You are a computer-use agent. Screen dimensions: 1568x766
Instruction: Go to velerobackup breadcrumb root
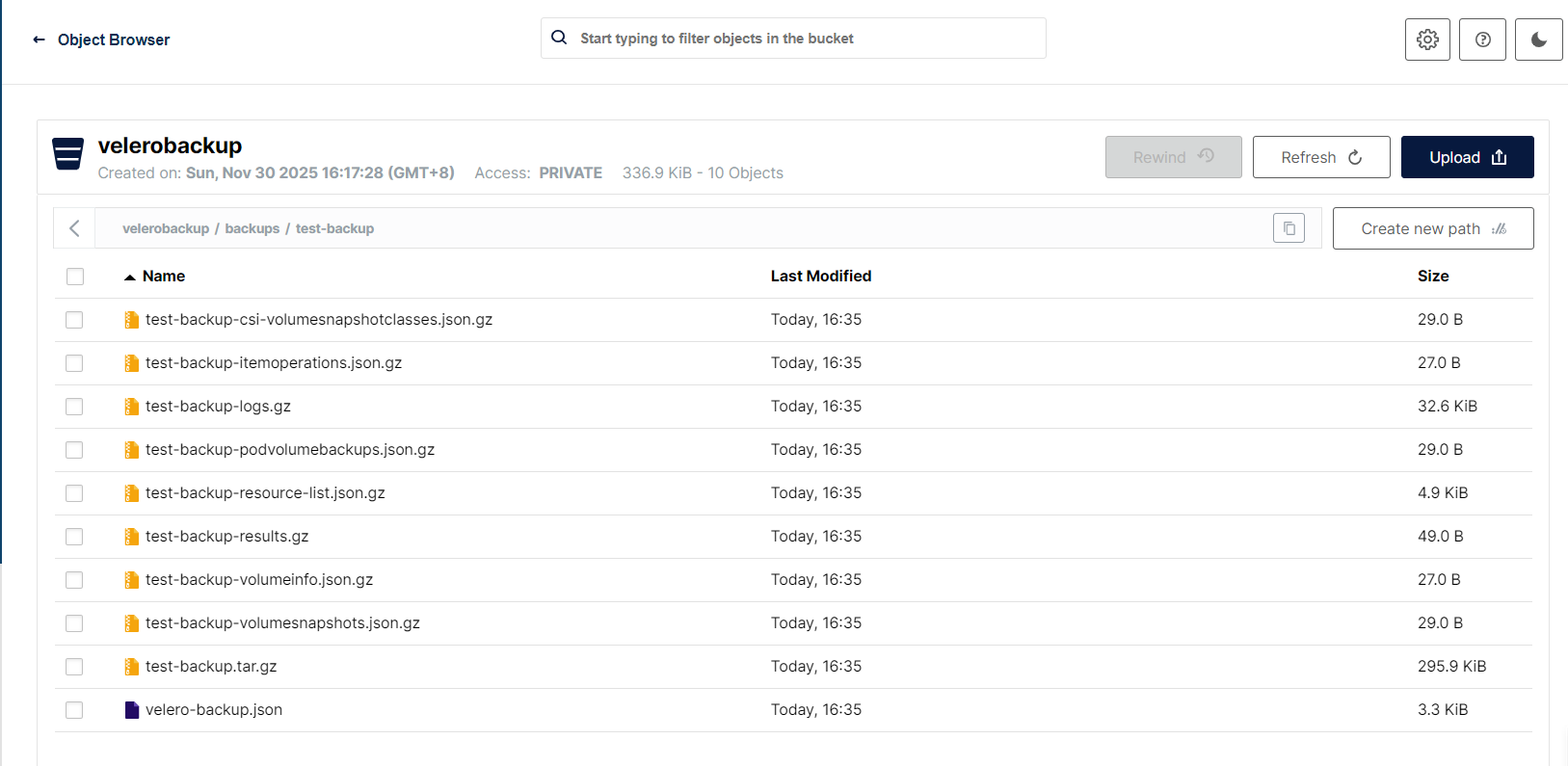tap(166, 228)
